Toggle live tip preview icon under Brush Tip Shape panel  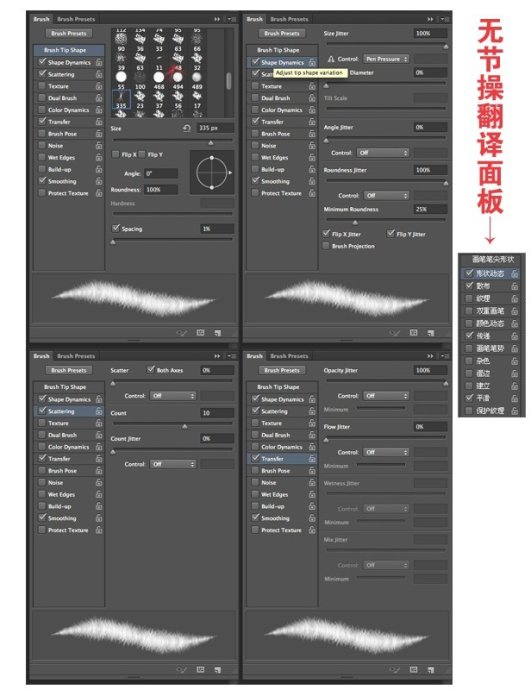pos(182,333)
